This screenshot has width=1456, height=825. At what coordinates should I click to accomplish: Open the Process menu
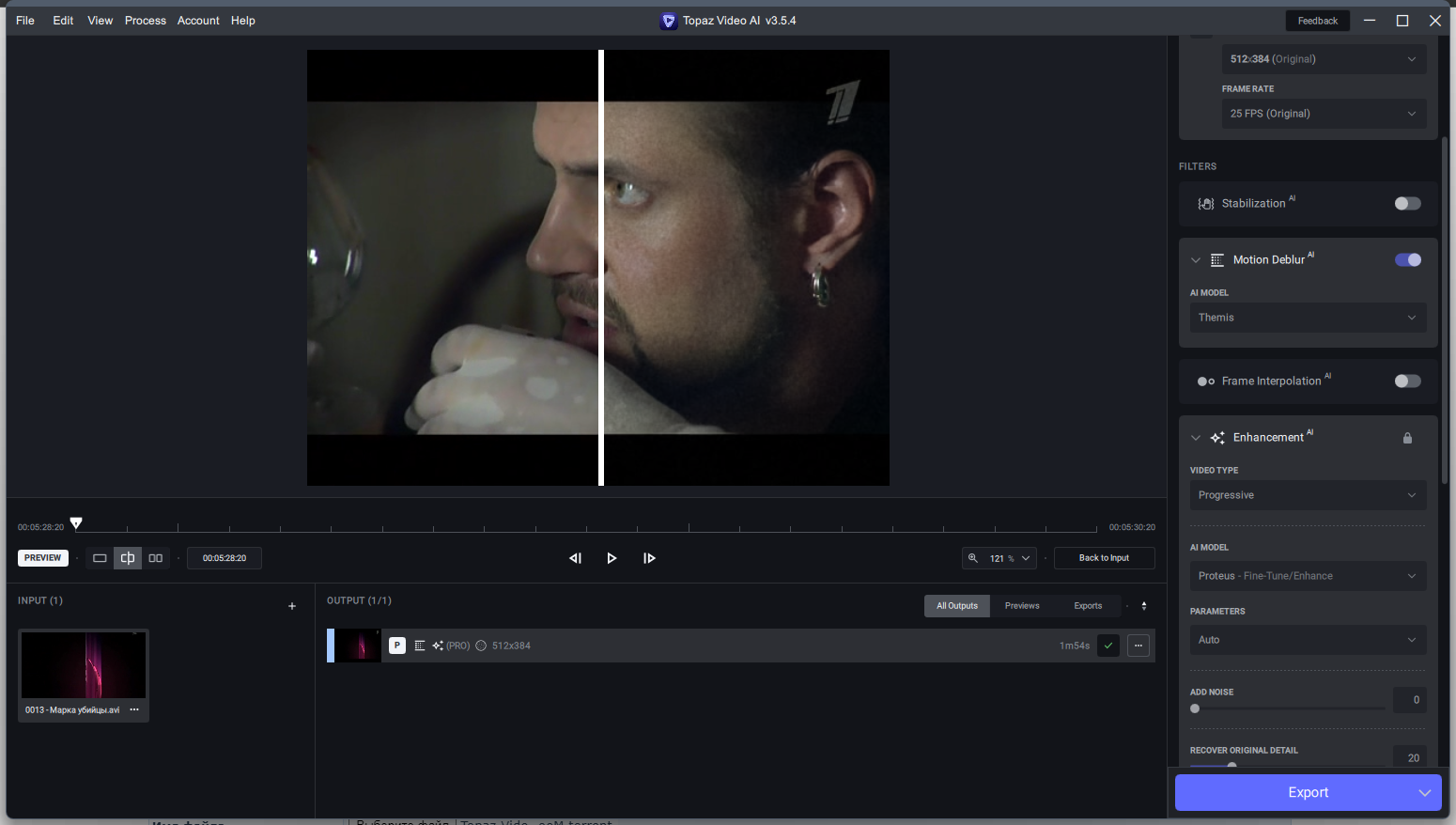(x=145, y=21)
